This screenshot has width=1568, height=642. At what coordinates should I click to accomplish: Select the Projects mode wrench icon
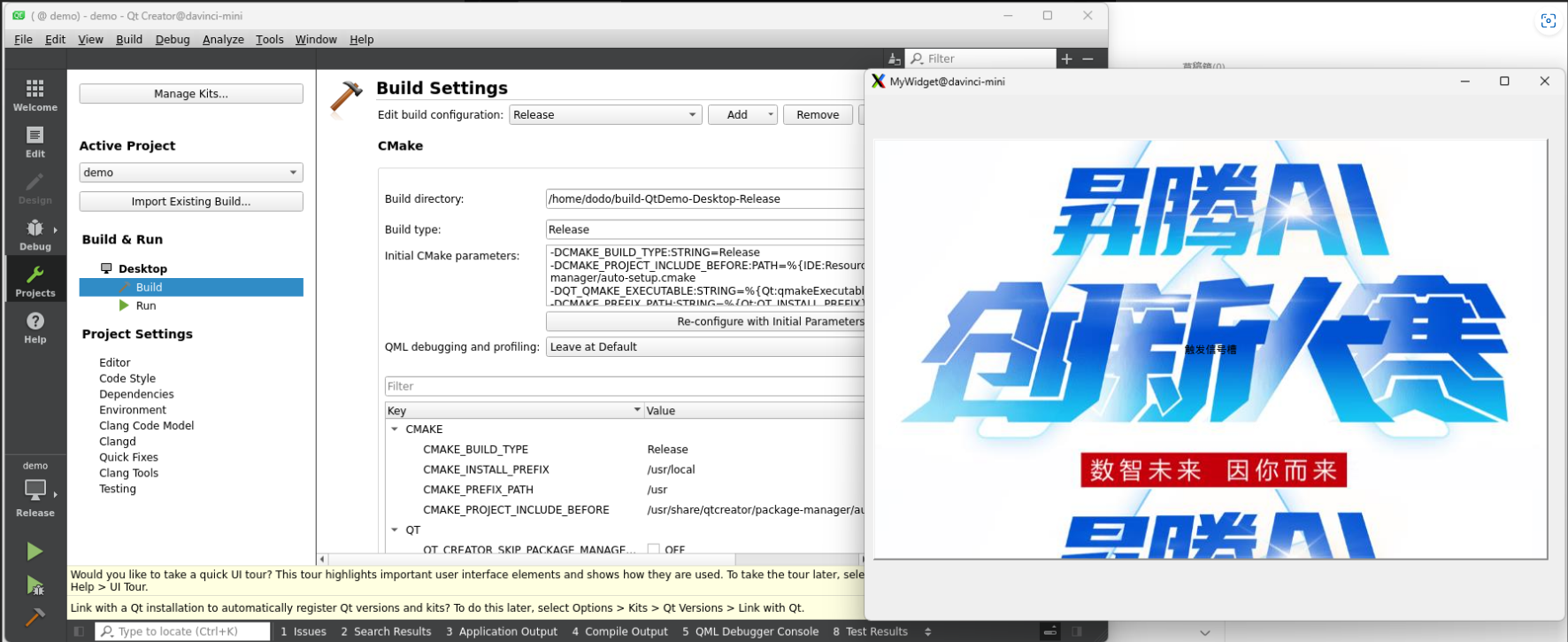point(35,274)
